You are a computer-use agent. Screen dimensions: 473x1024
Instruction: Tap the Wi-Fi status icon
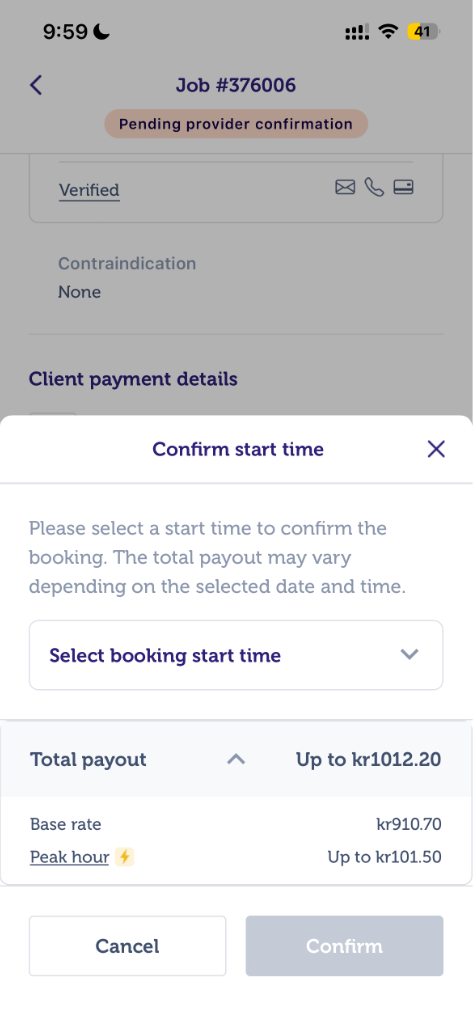click(389, 31)
